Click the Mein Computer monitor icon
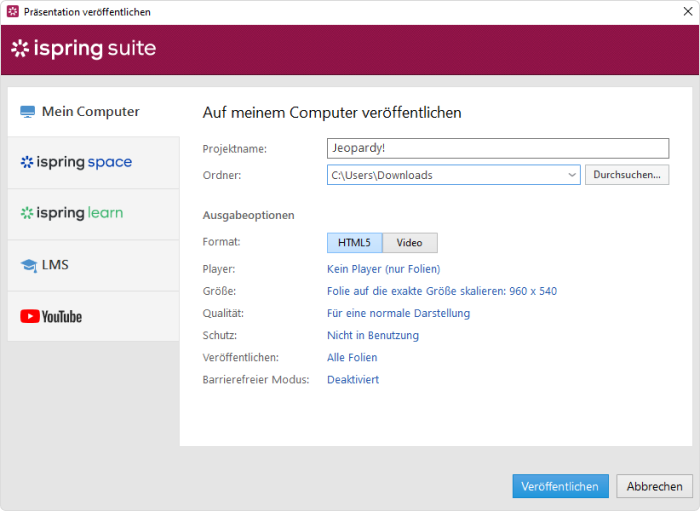 (x=27, y=112)
